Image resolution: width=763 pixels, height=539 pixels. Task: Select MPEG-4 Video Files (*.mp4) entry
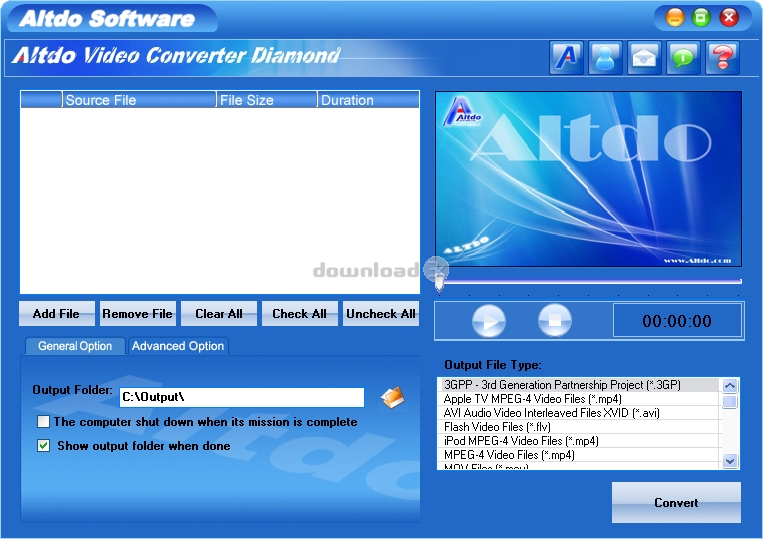[x=578, y=455]
